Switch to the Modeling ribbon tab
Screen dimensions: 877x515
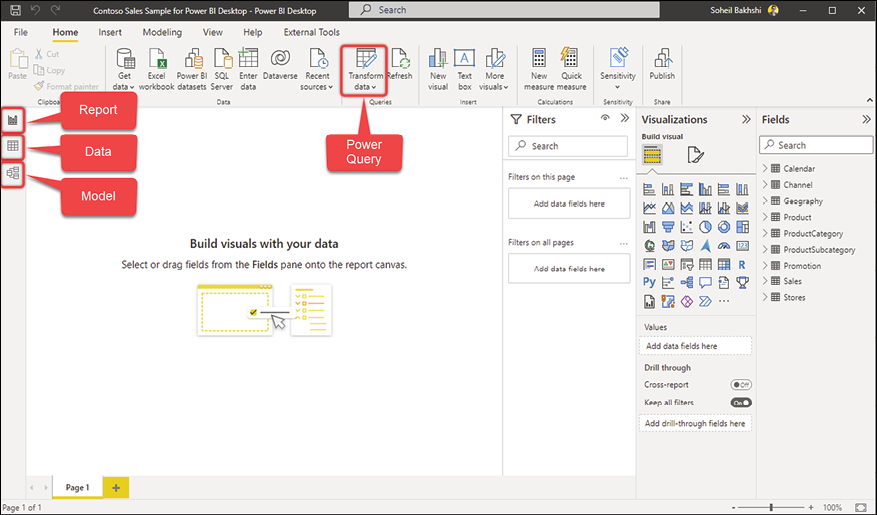(162, 32)
